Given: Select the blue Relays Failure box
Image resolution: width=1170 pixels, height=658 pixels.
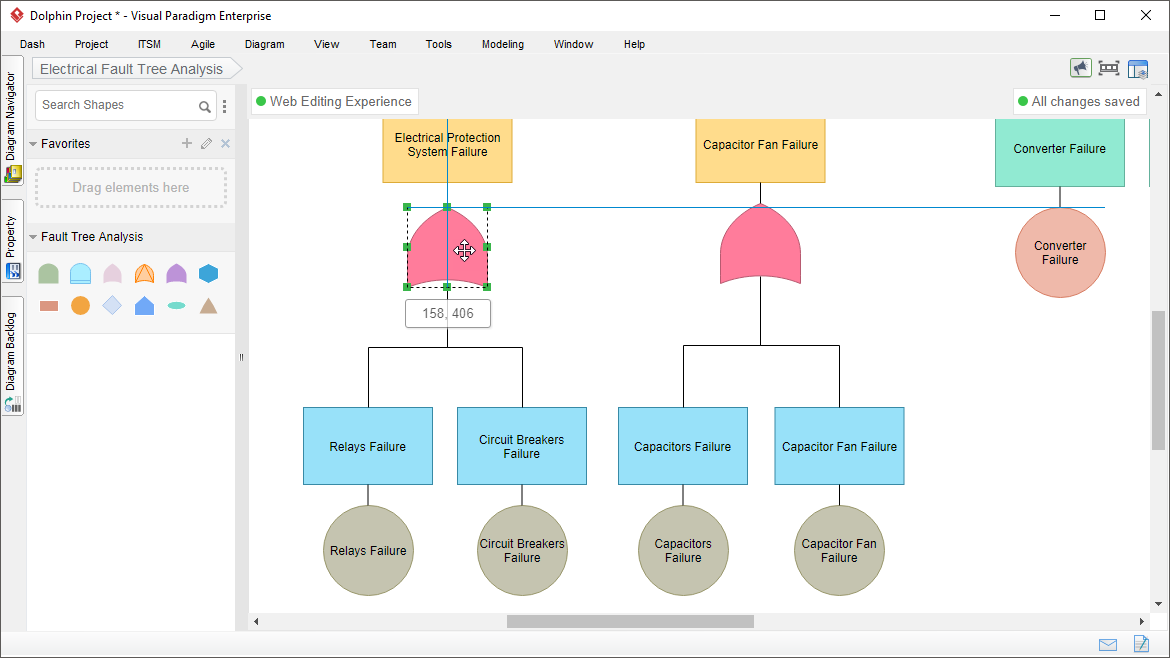Looking at the screenshot, I should pos(368,446).
